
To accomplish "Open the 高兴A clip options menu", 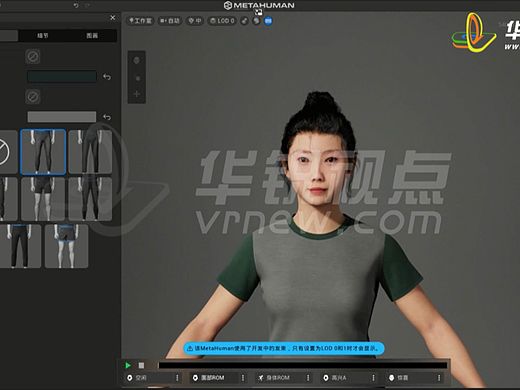I will tap(373, 378).
